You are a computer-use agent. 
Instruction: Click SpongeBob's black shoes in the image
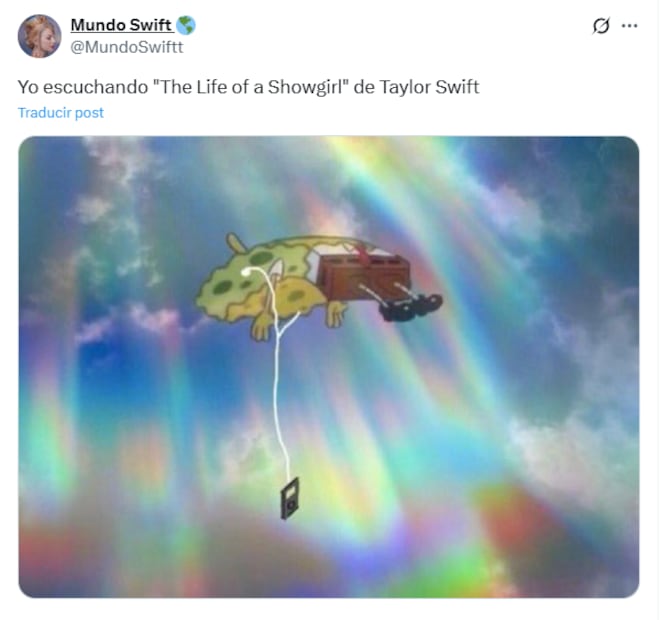tap(410, 306)
